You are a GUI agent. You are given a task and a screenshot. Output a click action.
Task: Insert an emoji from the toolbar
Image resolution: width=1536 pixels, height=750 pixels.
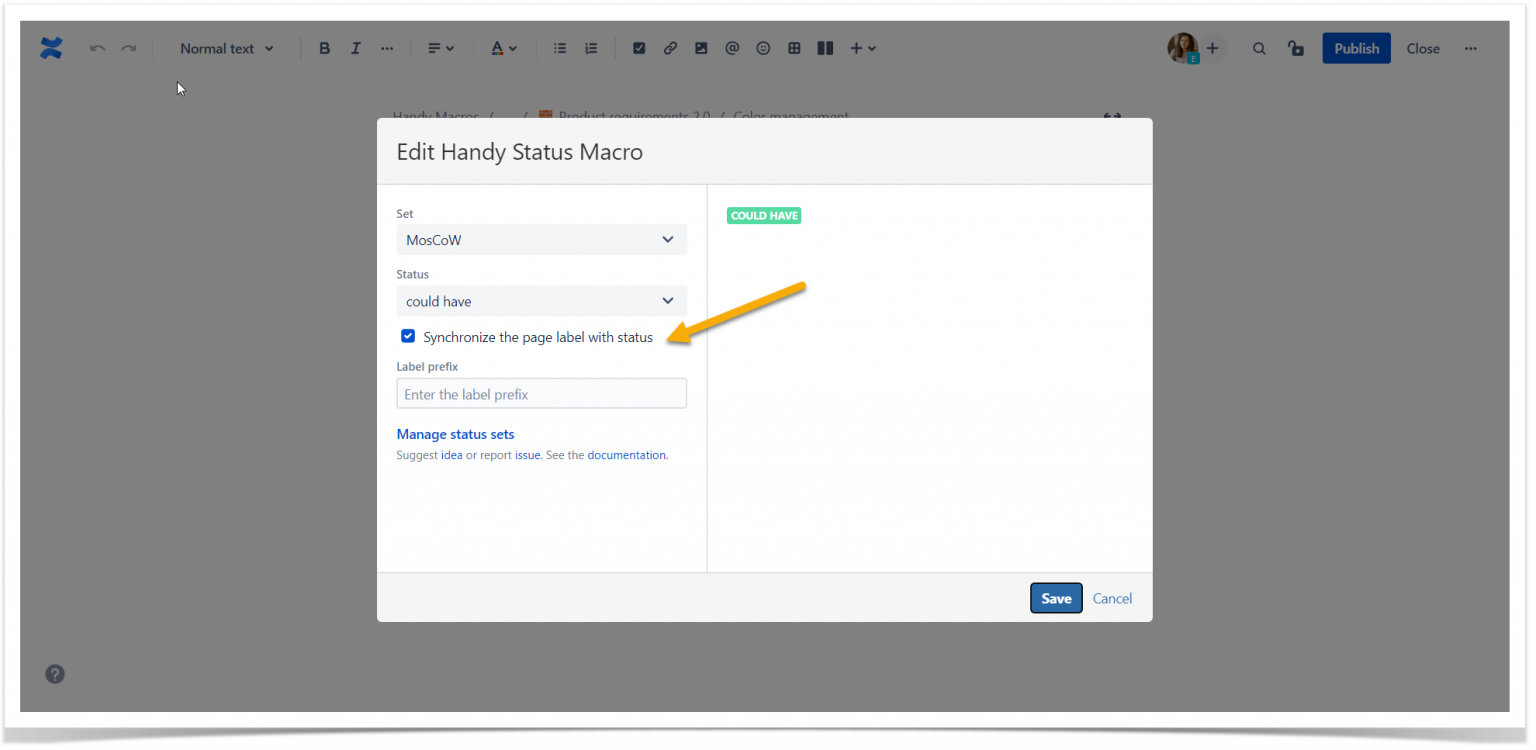(x=763, y=47)
